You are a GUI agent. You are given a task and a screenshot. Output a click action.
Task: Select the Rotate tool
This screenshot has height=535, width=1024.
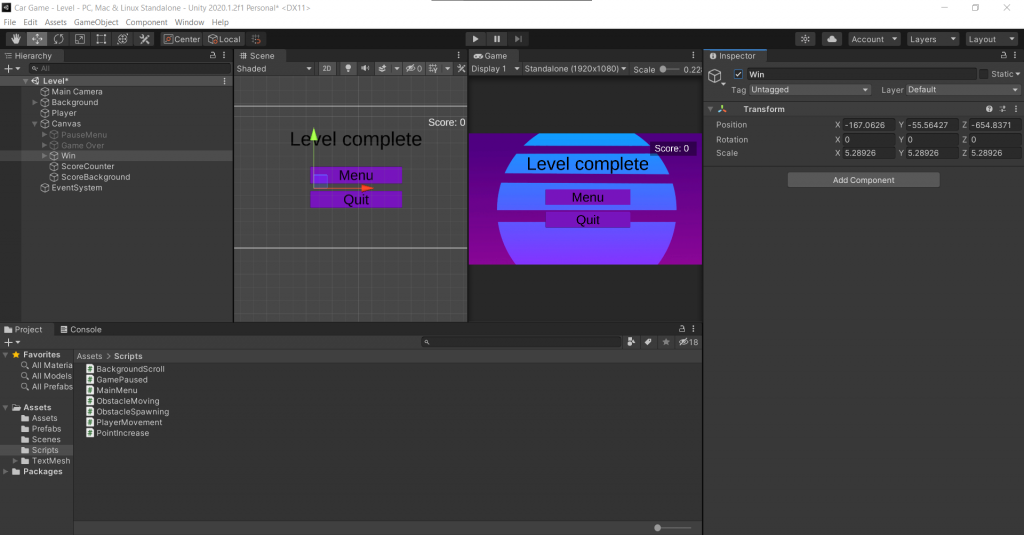click(58, 39)
